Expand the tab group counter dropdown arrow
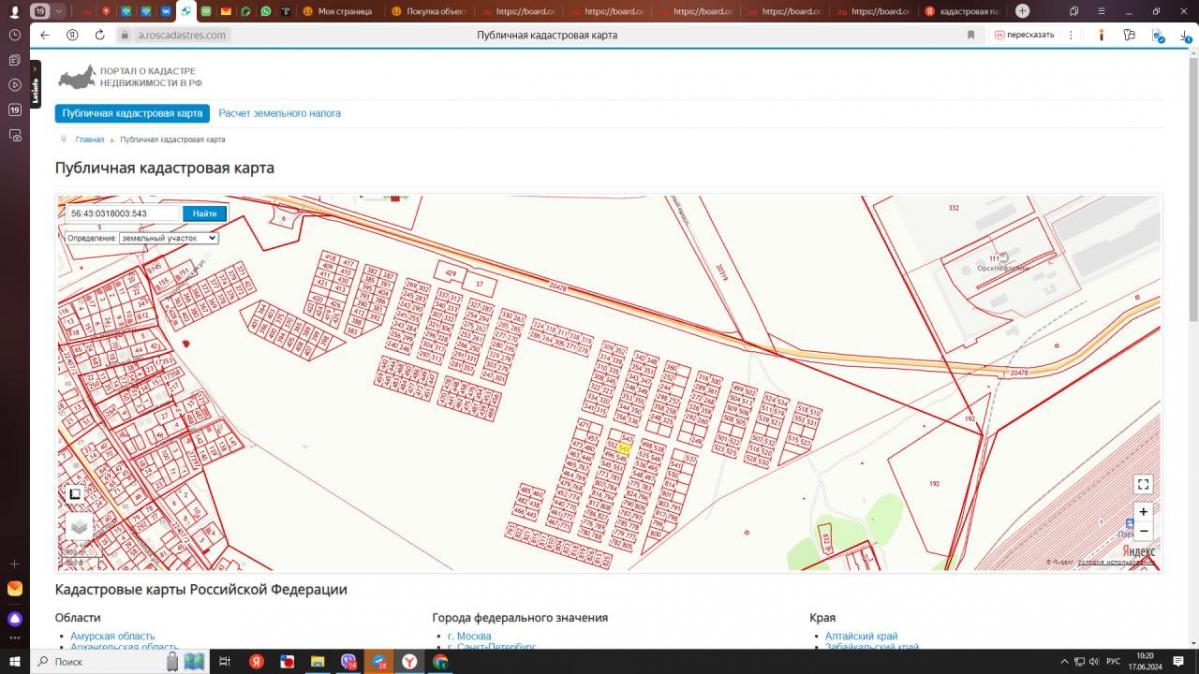1199x674 pixels. (59, 11)
